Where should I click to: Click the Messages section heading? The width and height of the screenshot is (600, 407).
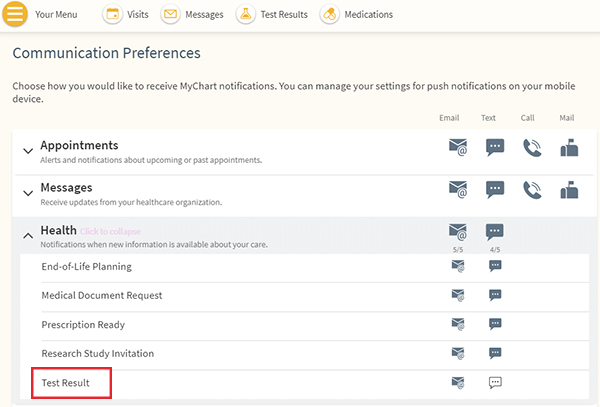[x=66, y=187]
